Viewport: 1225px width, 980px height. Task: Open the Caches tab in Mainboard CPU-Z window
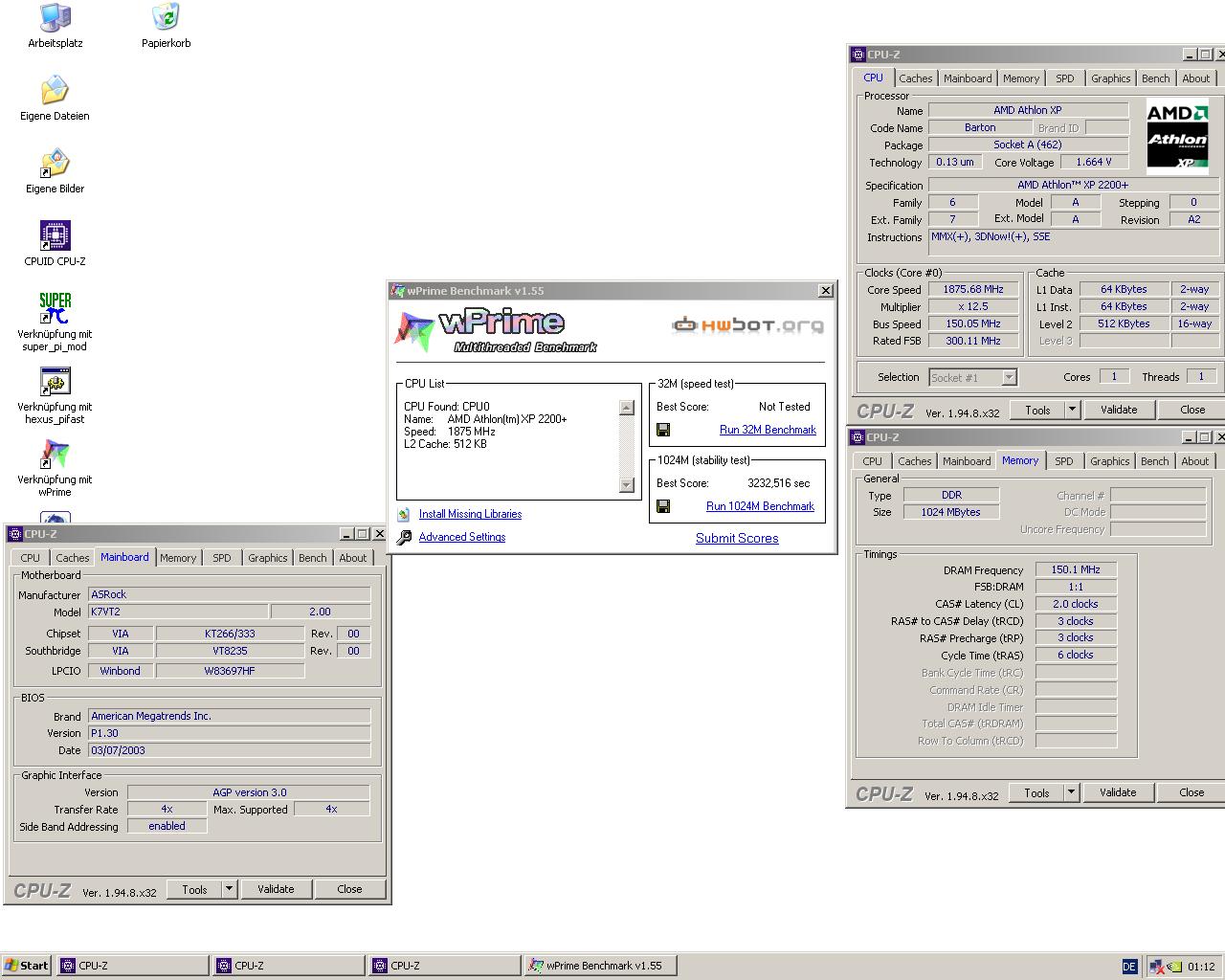[72, 558]
